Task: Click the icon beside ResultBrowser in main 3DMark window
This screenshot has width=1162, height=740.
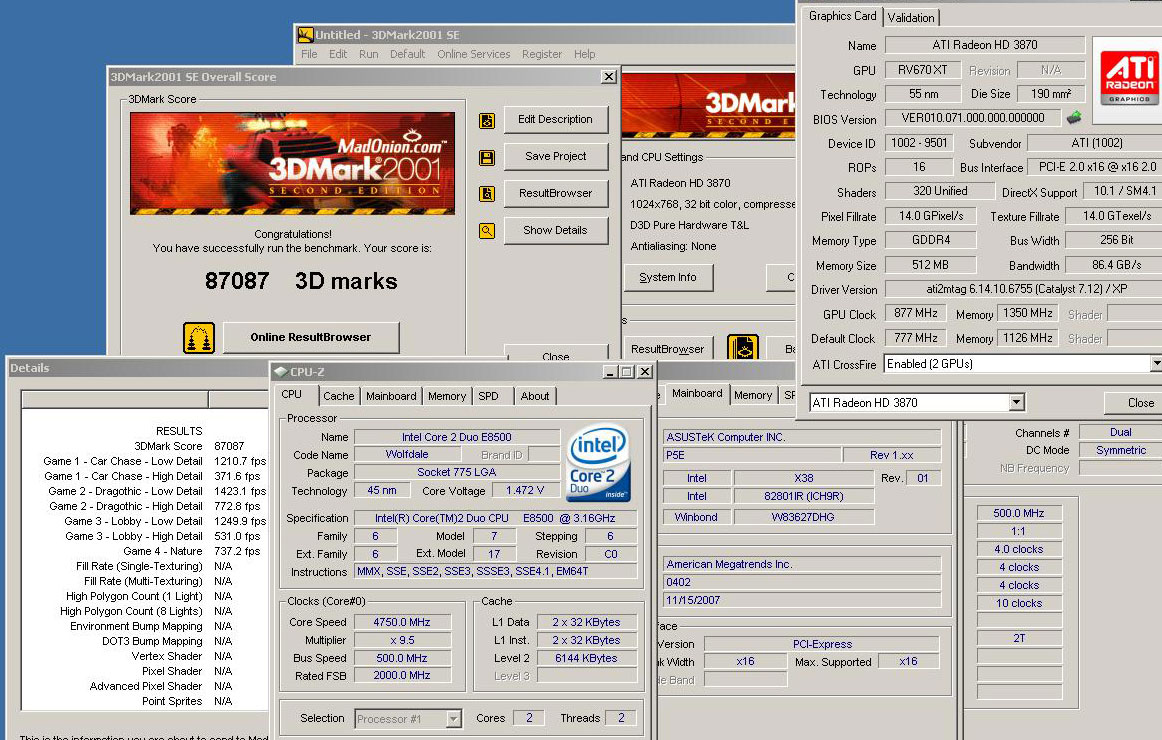Action: click(743, 348)
